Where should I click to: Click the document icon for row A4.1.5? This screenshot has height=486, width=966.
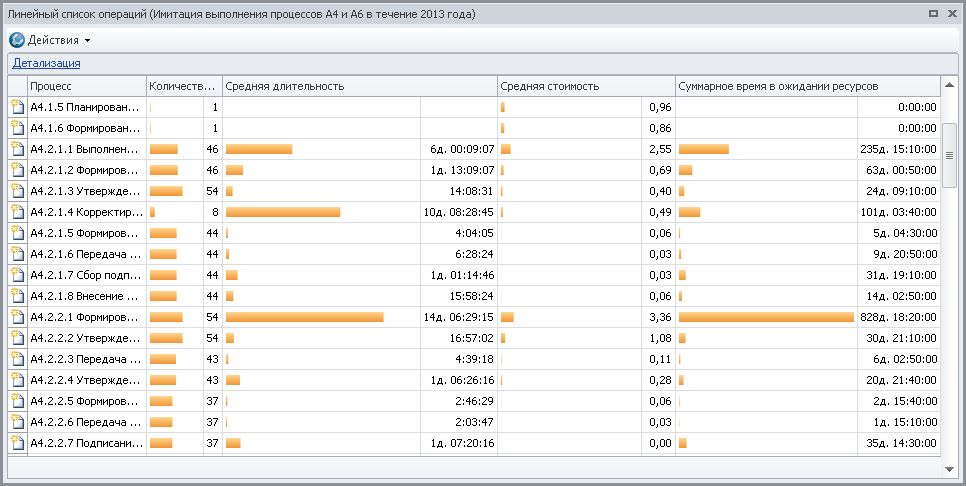point(16,107)
